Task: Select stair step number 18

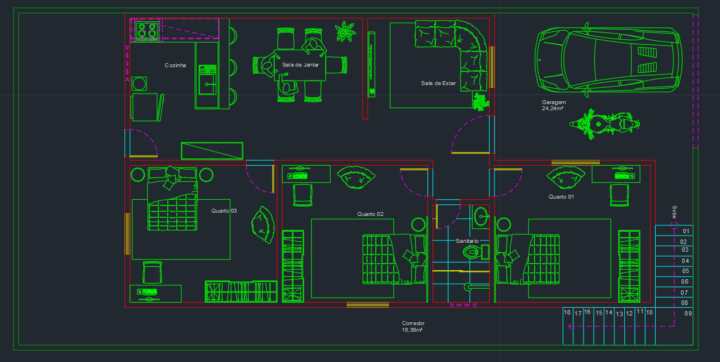Action: point(567,312)
